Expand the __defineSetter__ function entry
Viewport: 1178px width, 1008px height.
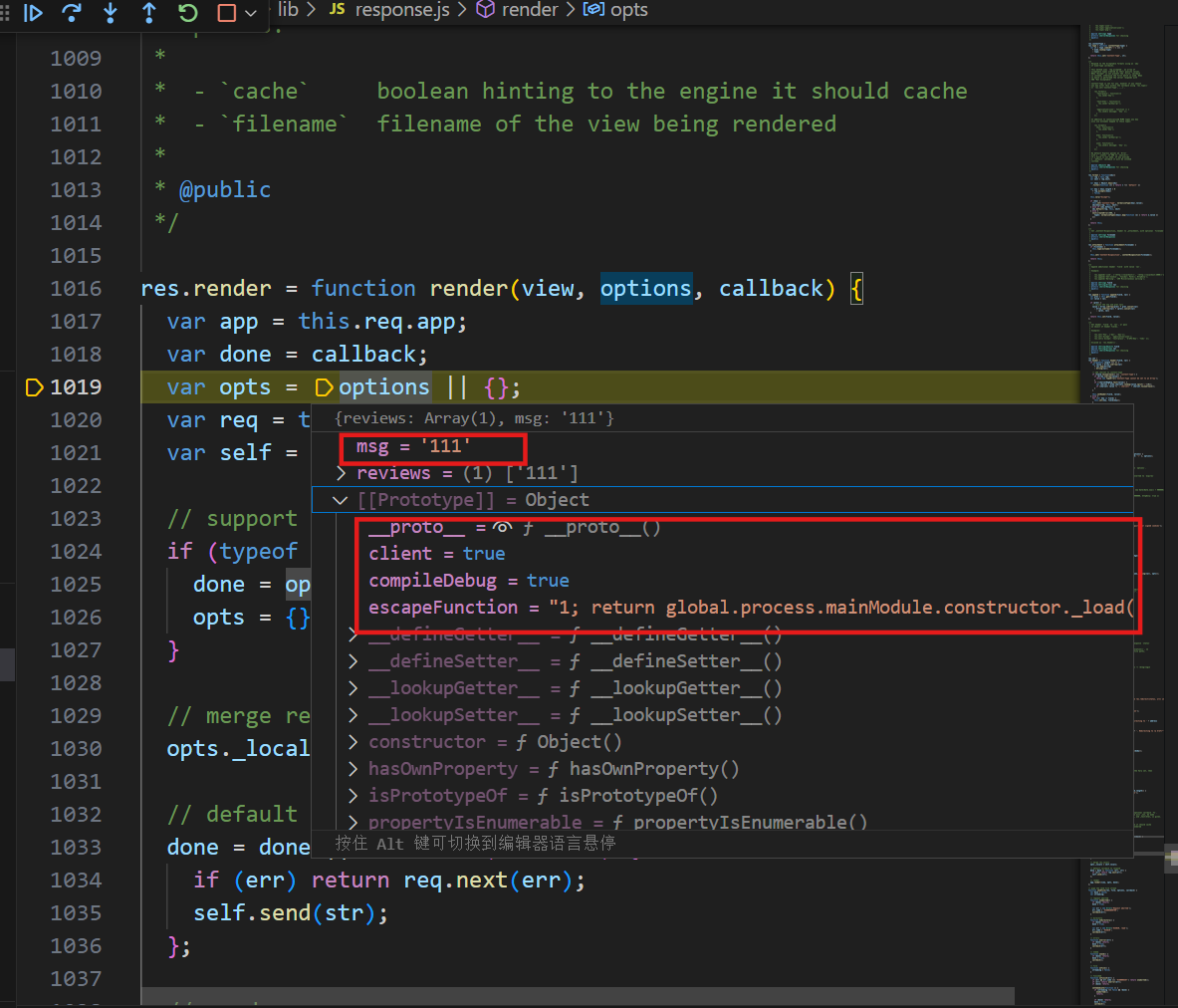(353, 661)
